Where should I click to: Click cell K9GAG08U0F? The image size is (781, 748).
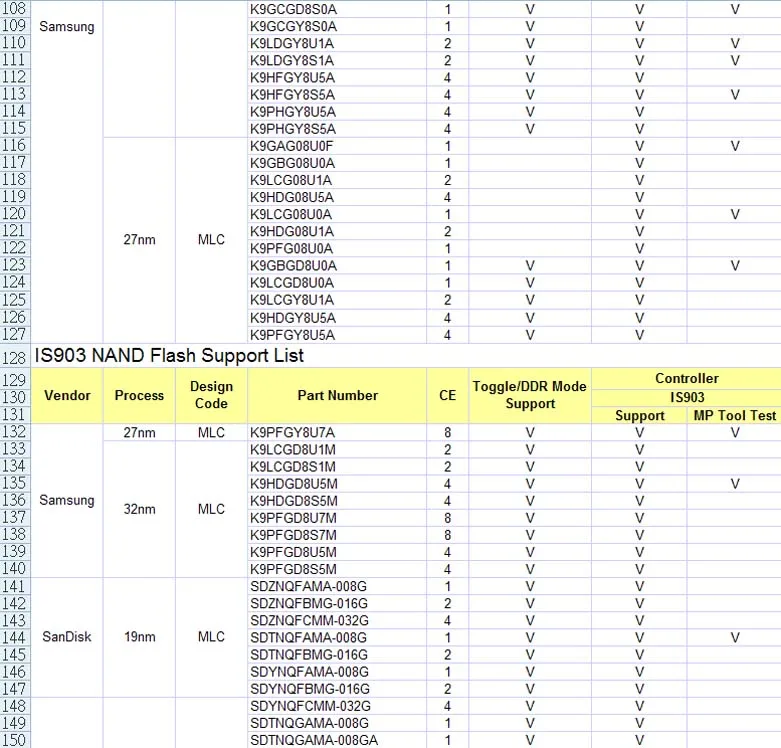(x=337, y=146)
